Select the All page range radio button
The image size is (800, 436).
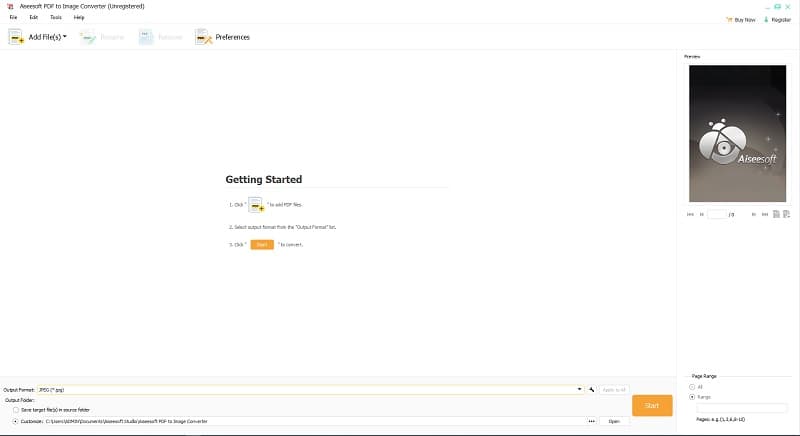[692, 387]
